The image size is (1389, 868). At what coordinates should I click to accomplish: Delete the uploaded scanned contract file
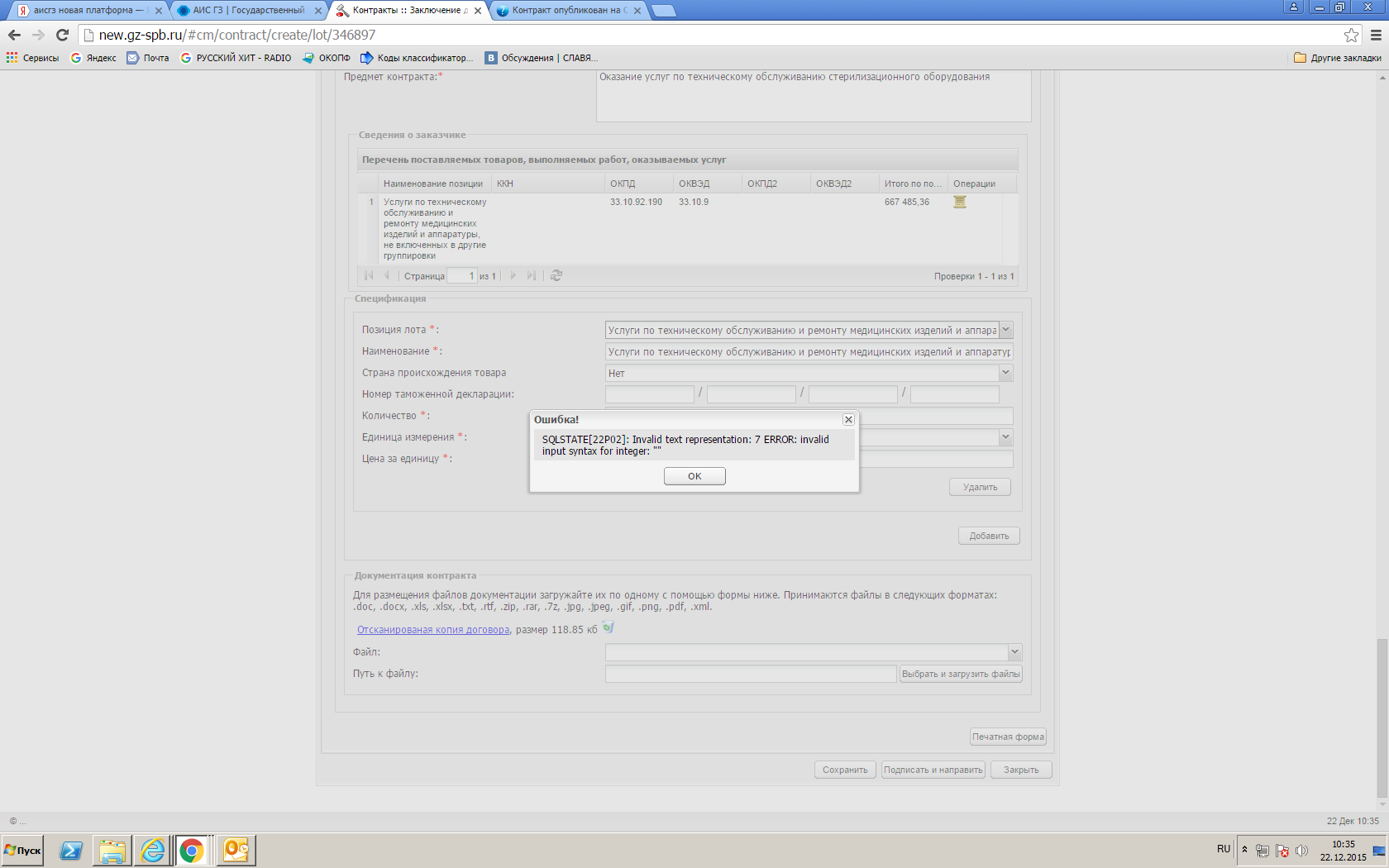point(609,628)
